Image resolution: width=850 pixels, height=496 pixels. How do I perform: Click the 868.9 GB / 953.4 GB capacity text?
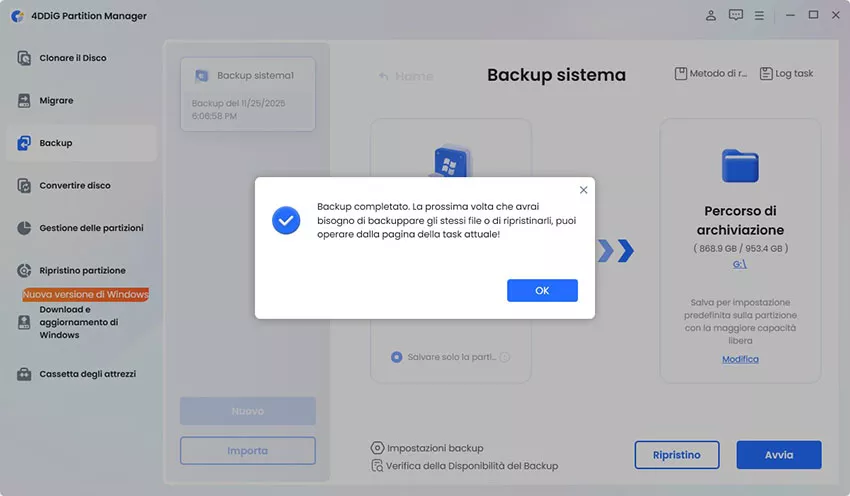(x=740, y=248)
